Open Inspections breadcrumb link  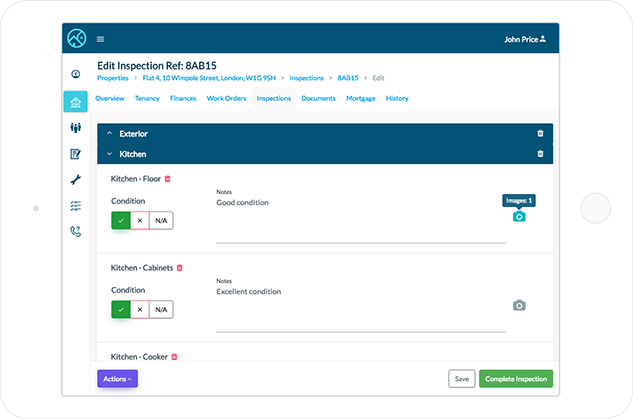coord(306,78)
